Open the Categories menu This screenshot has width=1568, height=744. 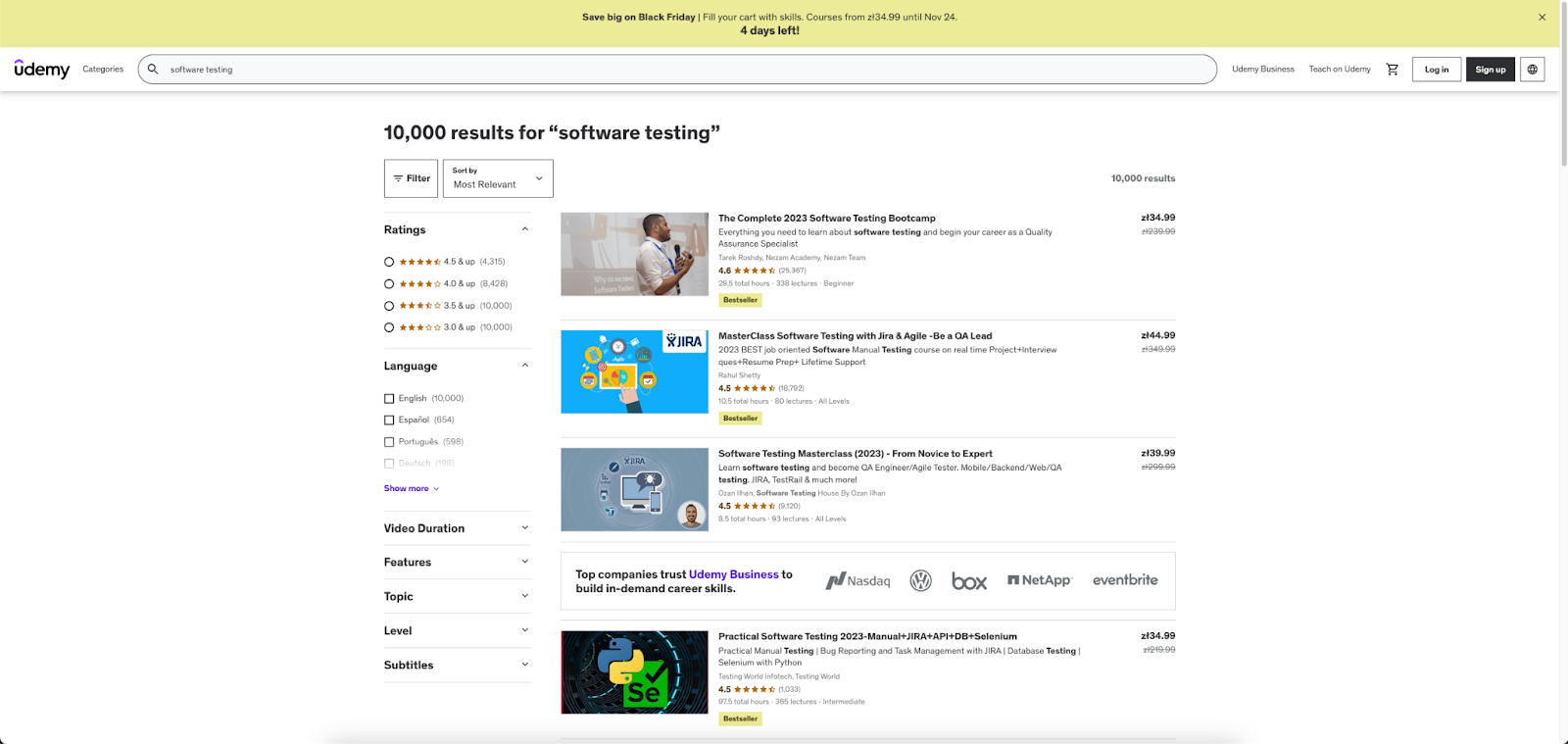(103, 70)
